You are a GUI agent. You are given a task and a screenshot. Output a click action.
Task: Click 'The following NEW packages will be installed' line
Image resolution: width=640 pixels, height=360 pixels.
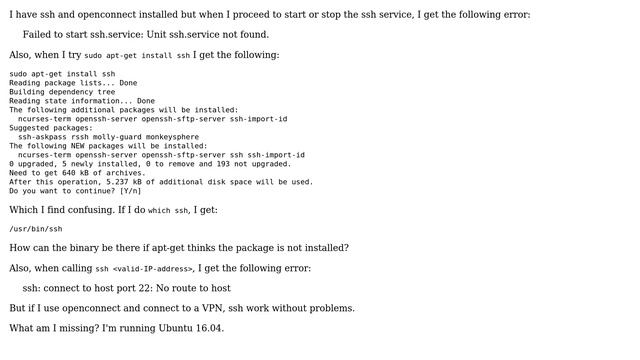point(108,146)
